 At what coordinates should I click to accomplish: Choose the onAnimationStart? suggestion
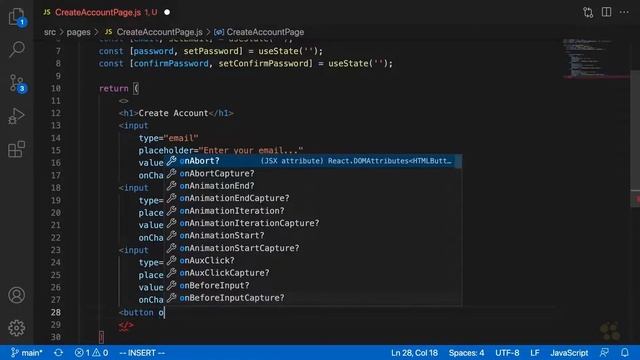(x=313, y=236)
